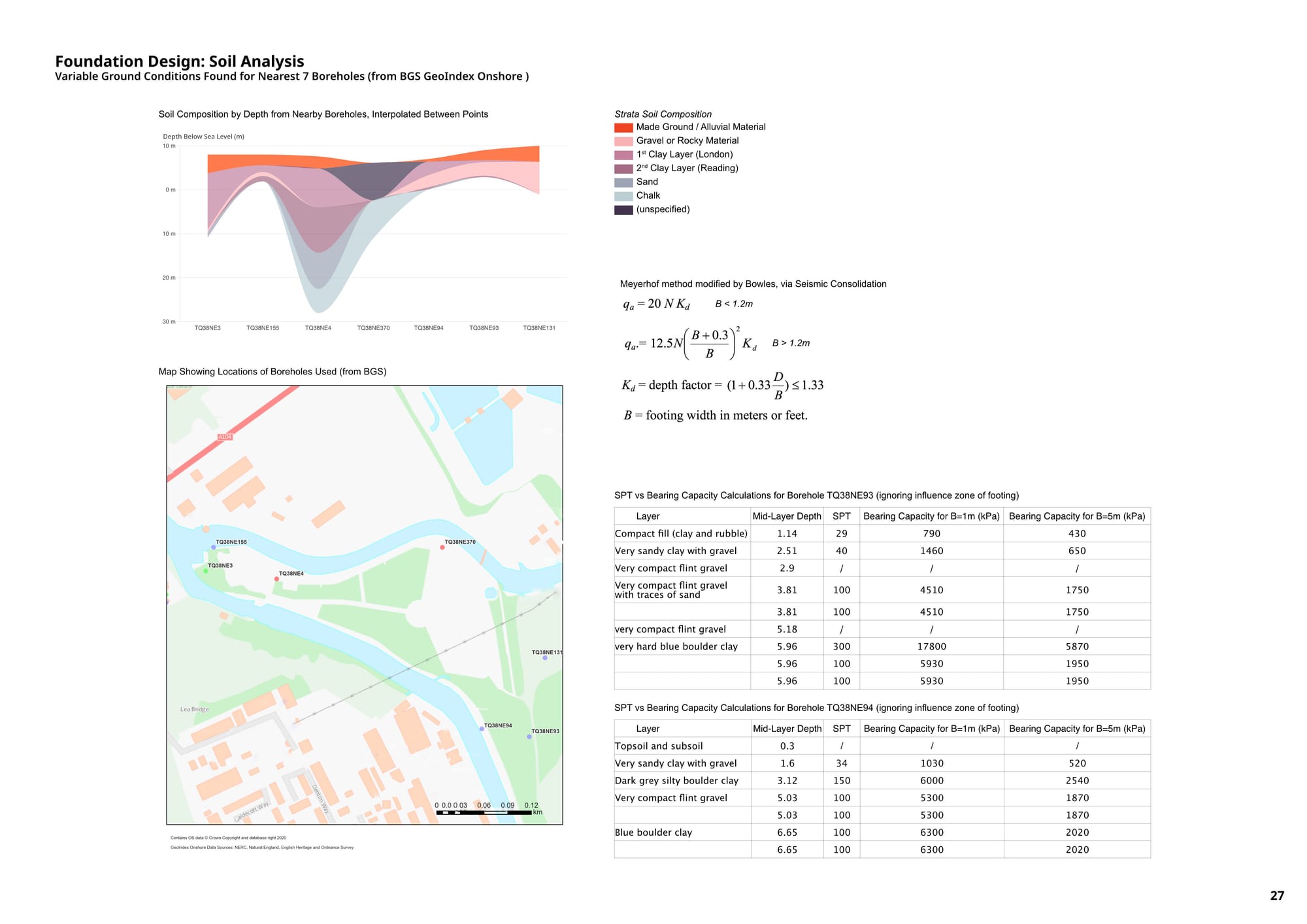Click the 'Lea Bridge' label on the map
The height and width of the screenshot is (924, 1307).
(195, 709)
